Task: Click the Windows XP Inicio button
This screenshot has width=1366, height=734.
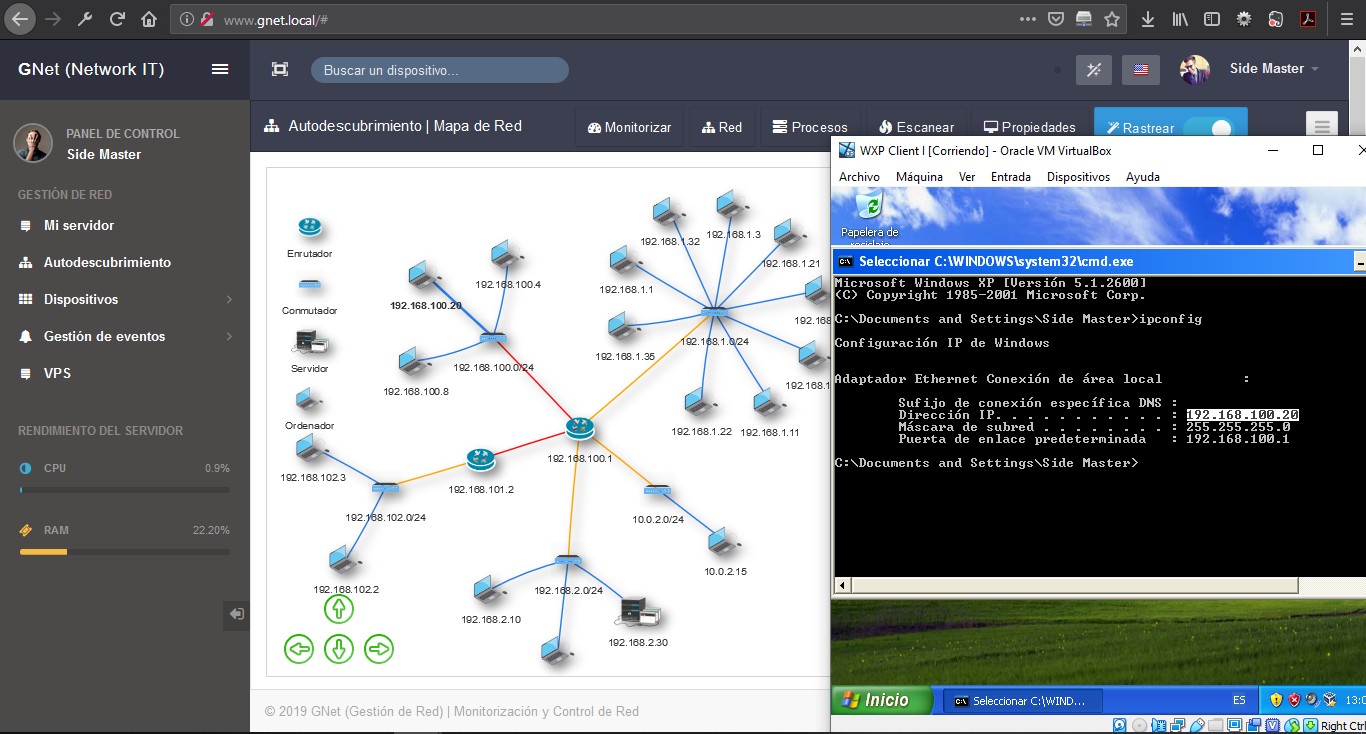Action: coord(883,700)
